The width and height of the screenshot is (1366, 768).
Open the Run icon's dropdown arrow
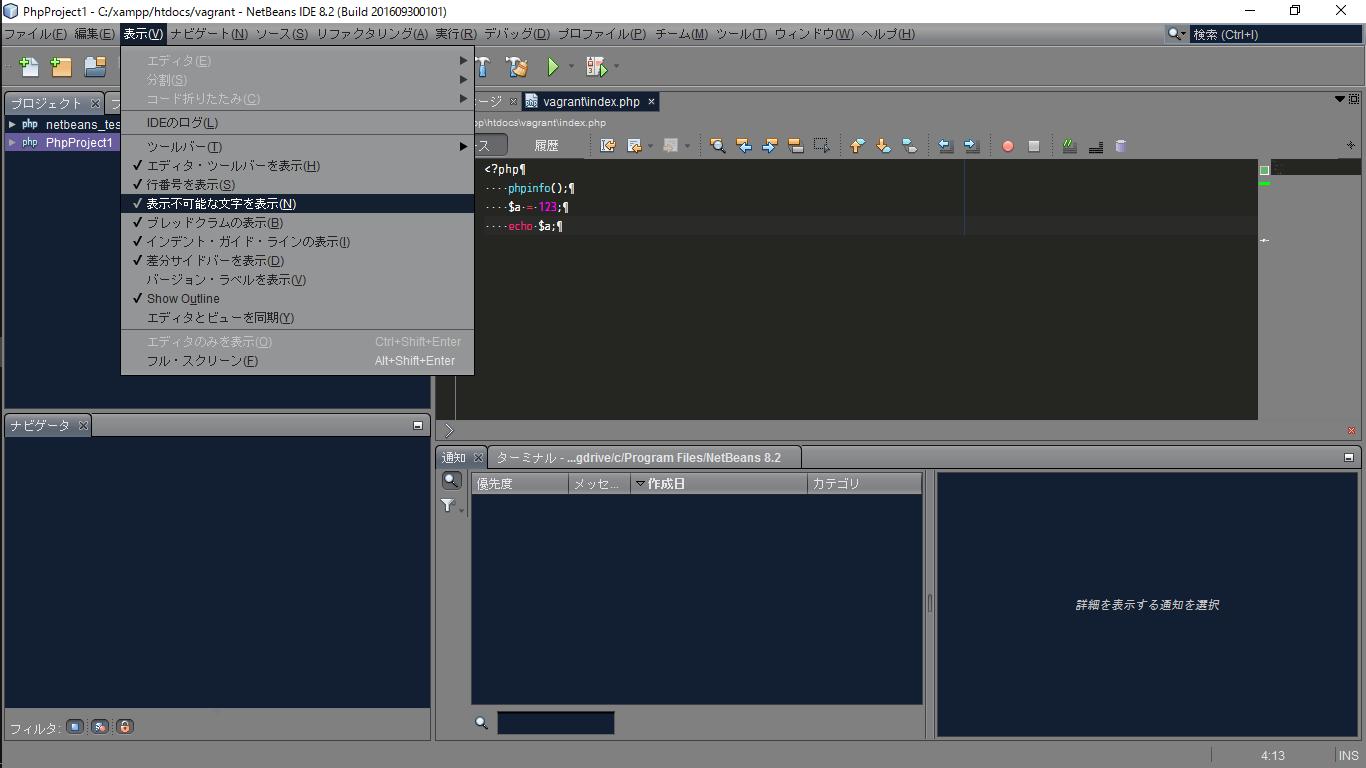(x=570, y=67)
